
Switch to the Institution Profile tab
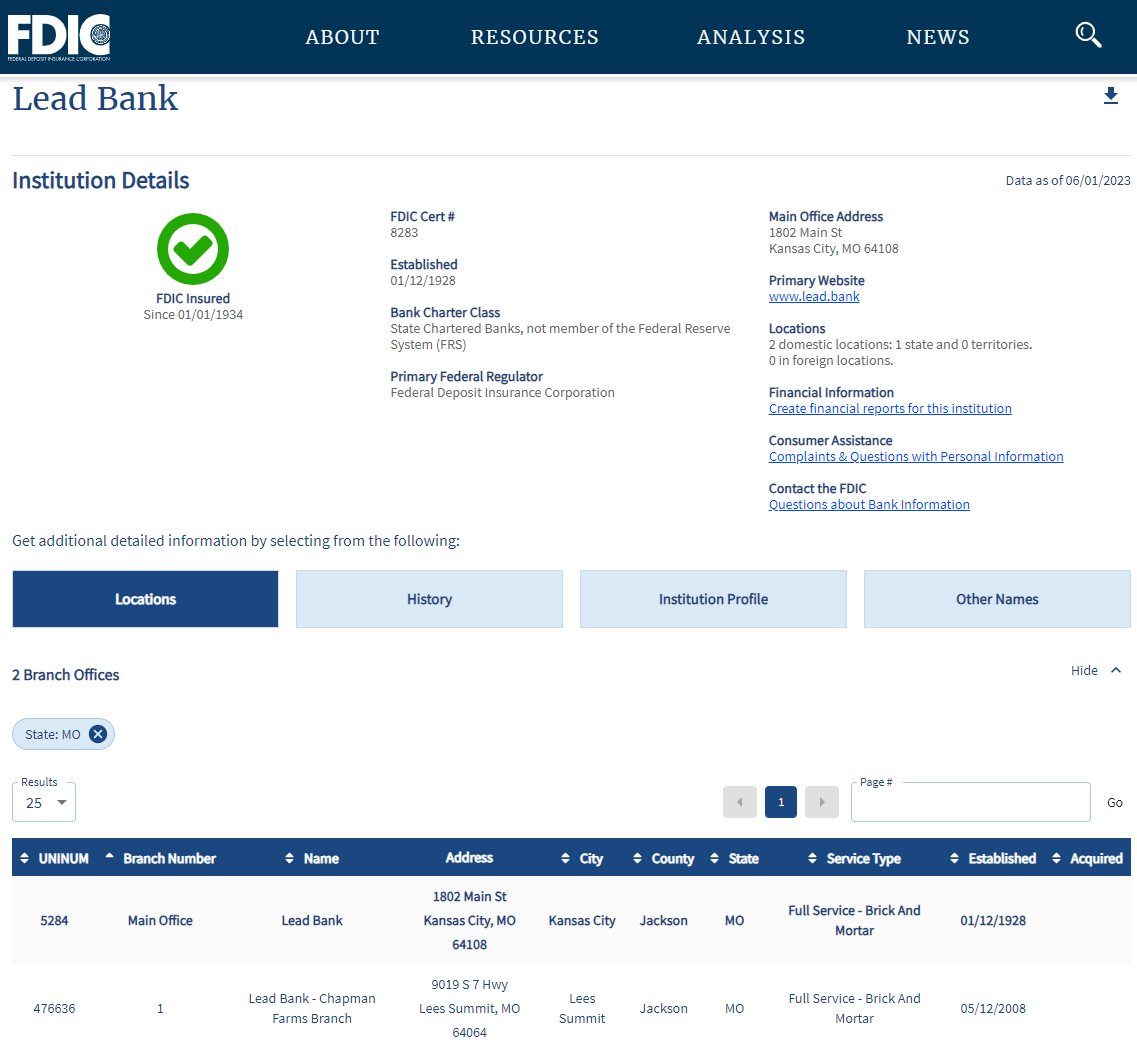pyautogui.click(x=714, y=599)
